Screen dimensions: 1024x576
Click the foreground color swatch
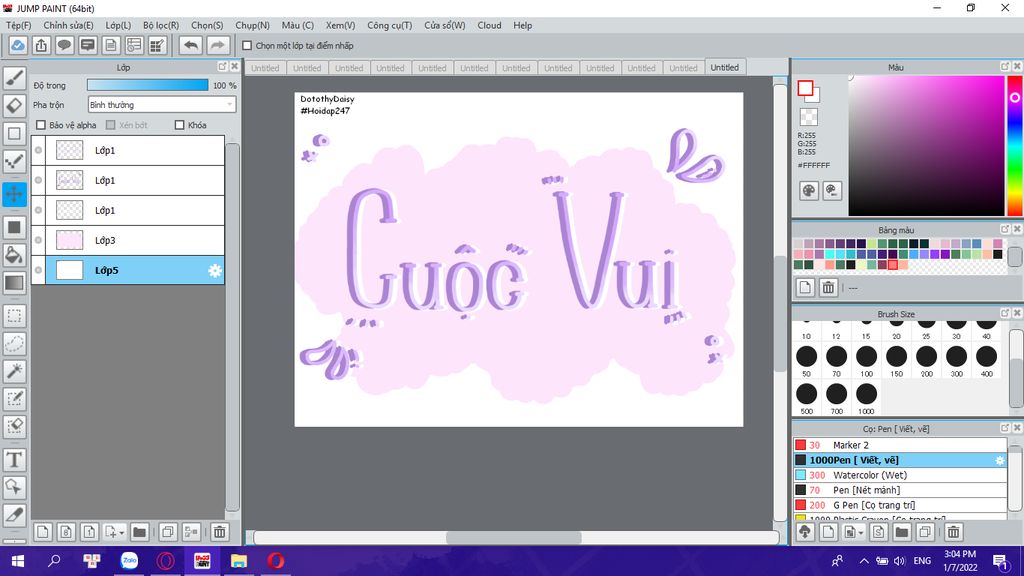805,88
